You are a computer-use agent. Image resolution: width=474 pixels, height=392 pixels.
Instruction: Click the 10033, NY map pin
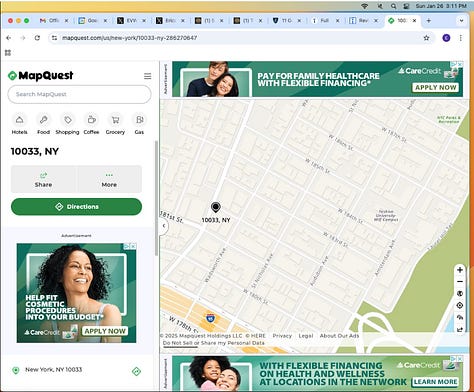coord(216,207)
